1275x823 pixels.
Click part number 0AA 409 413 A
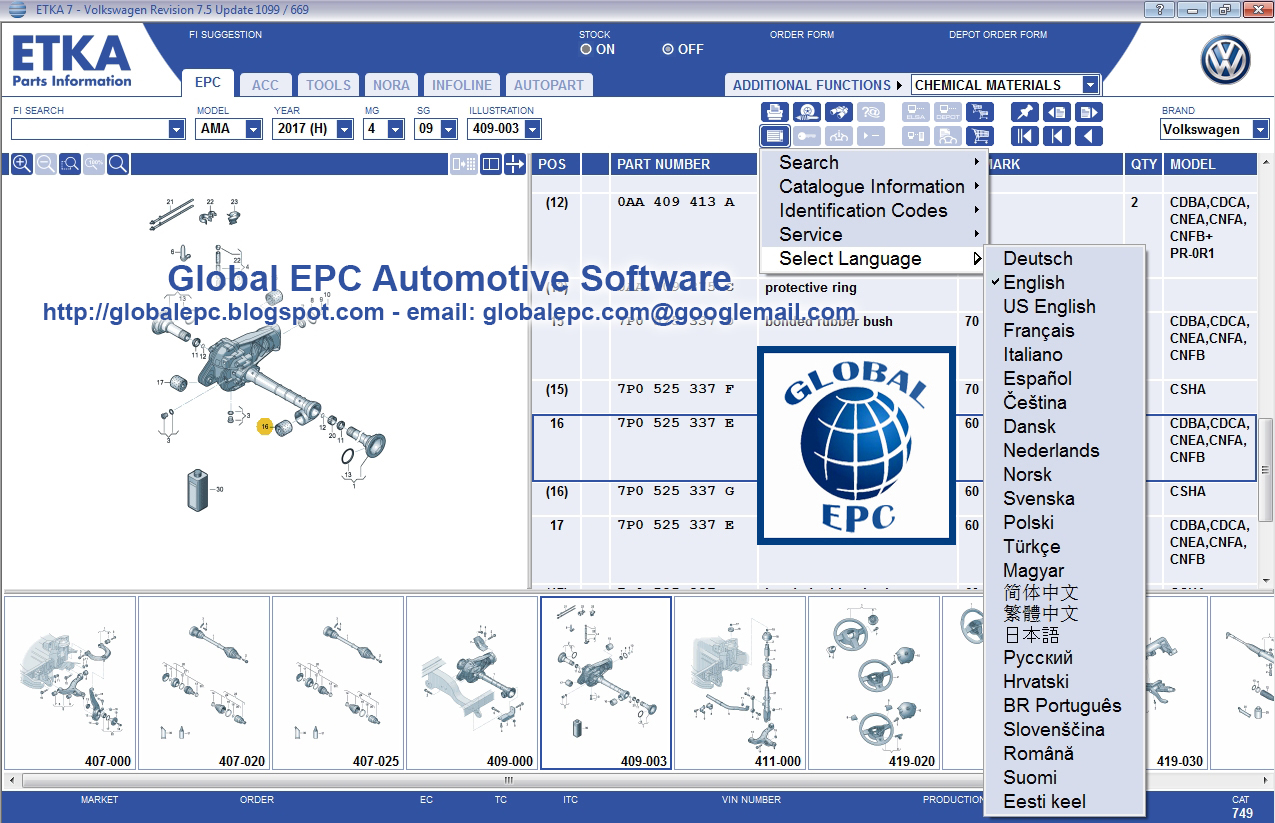pyautogui.click(x=675, y=202)
